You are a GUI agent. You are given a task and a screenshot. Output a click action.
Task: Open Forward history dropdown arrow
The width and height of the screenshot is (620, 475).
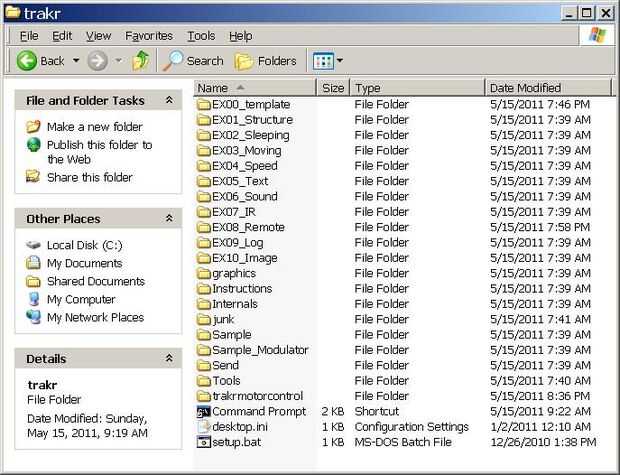tap(118, 61)
